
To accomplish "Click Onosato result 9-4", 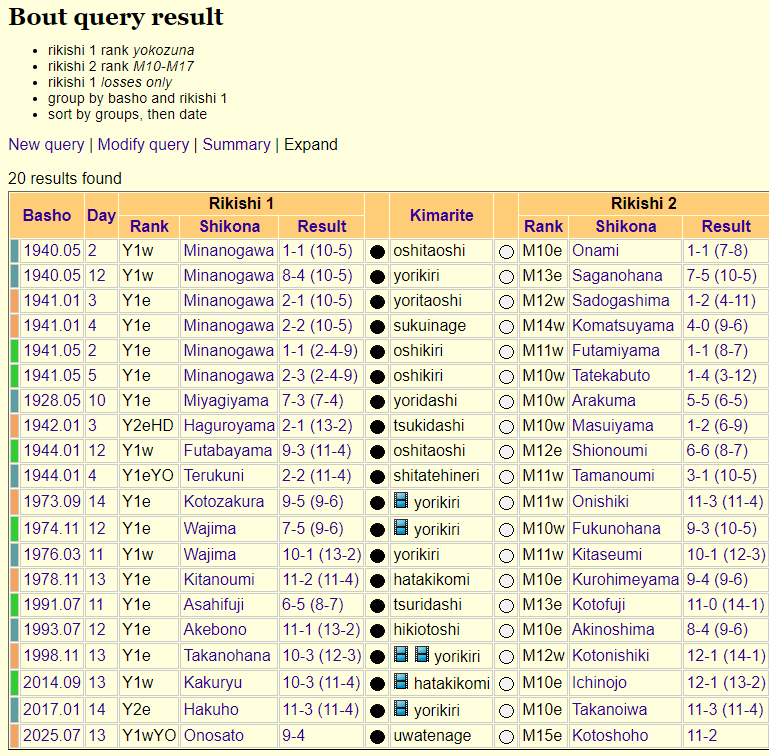I will tap(293, 735).
